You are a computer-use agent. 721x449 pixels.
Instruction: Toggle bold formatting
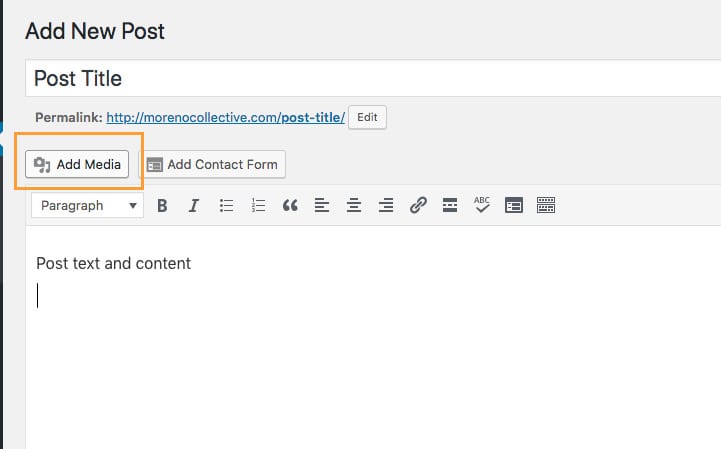coord(162,205)
